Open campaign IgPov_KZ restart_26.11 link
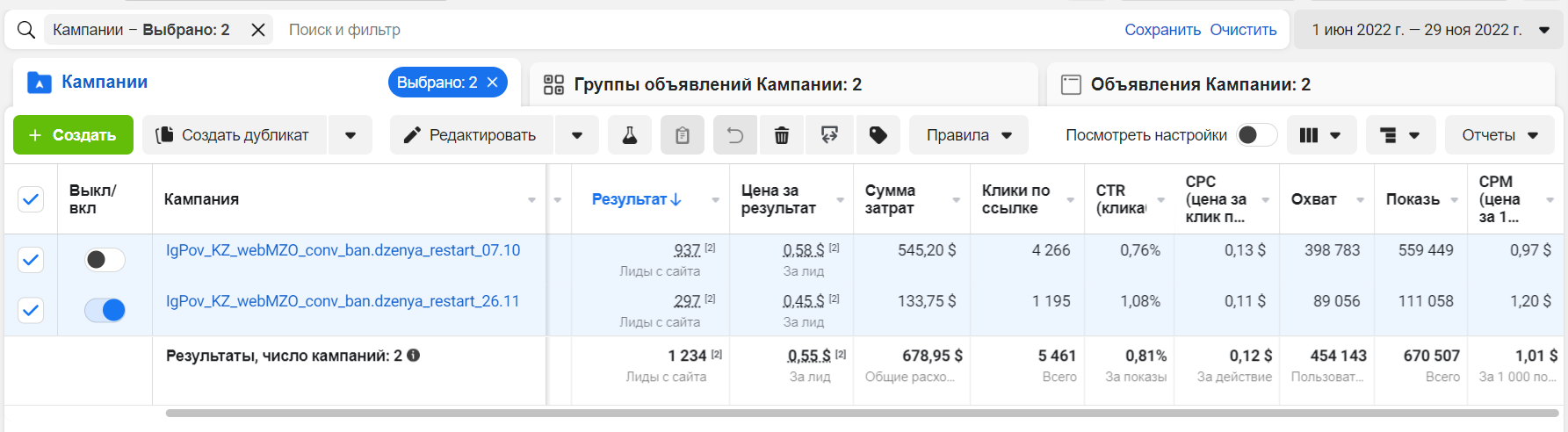Screen dimensions: 1568x432 click(343, 301)
